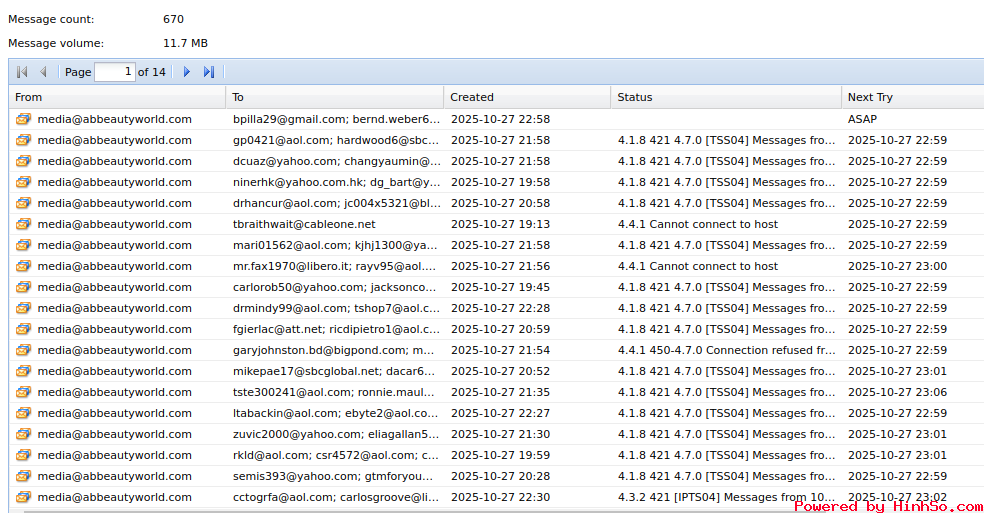Select the message to zuvic2000@yahoo.com
The image size is (984, 513).
pos(335,434)
